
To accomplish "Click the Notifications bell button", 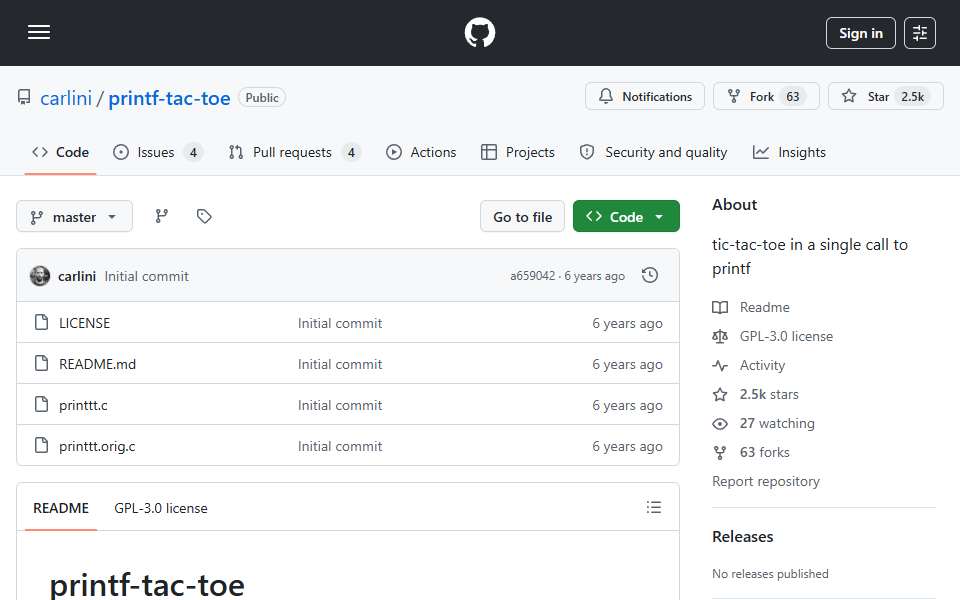I will point(645,96).
